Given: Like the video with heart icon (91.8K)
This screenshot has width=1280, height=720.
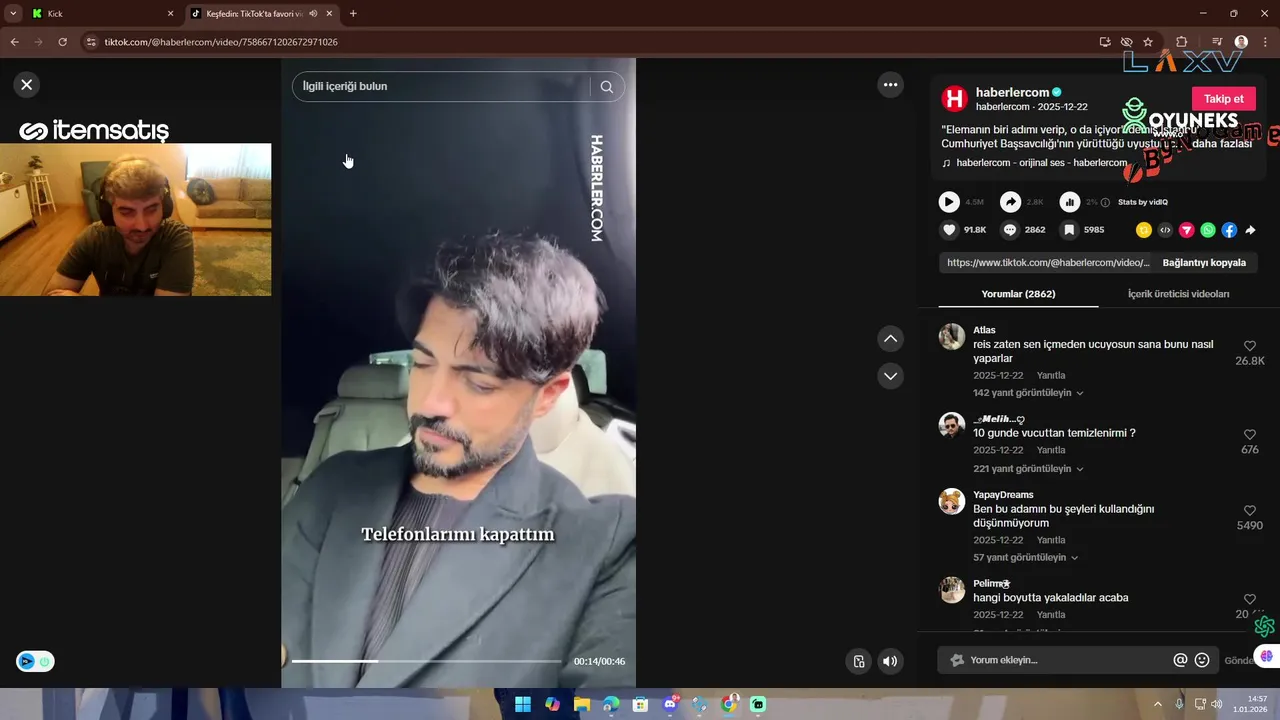Looking at the screenshot, I should (949, 230).
